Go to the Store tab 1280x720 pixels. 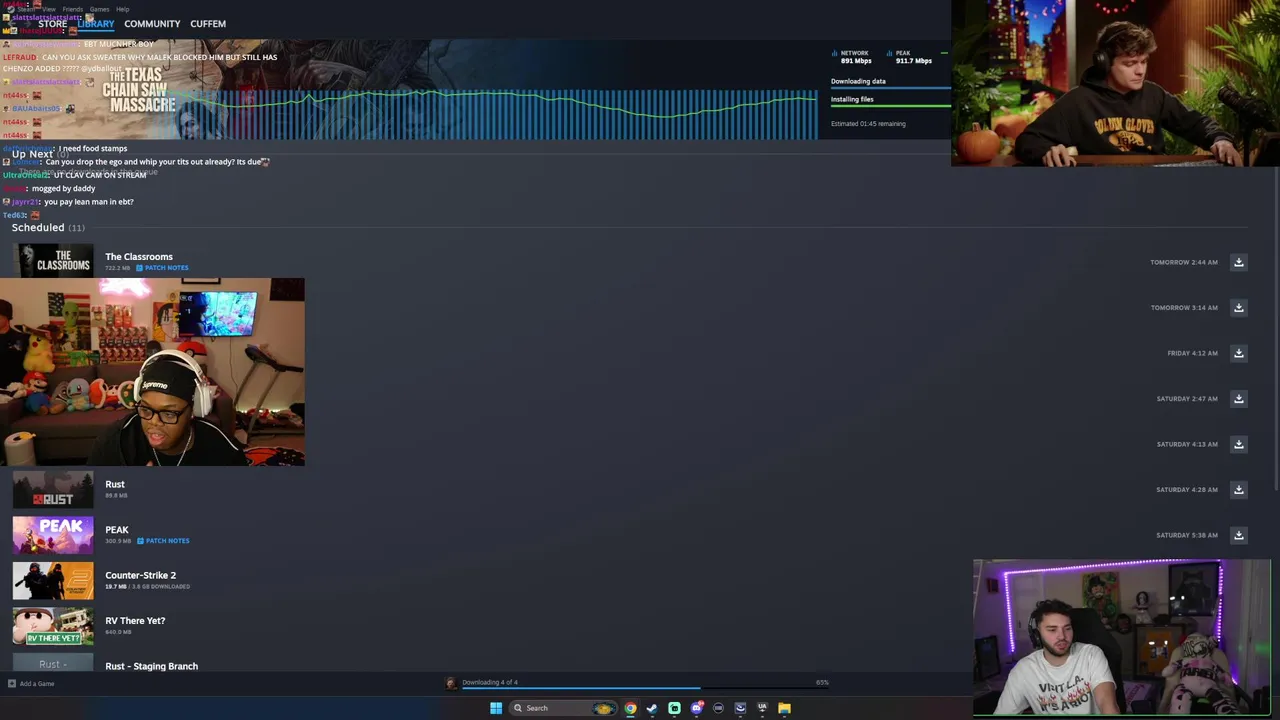52,24
